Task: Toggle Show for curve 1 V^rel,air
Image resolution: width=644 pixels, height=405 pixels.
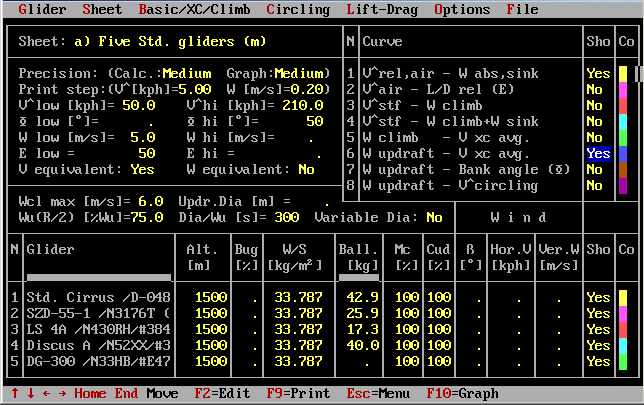Action: pos(598,73)
